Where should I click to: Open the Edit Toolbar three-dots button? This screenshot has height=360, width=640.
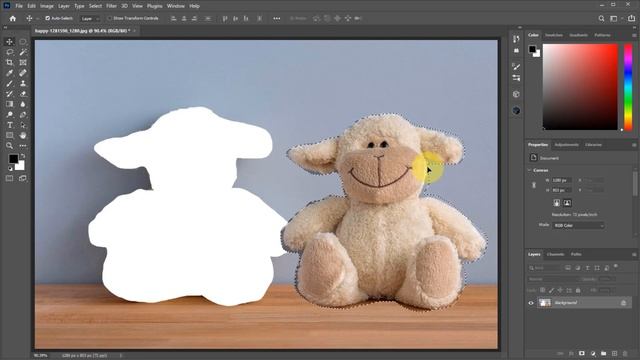(23, 145)
